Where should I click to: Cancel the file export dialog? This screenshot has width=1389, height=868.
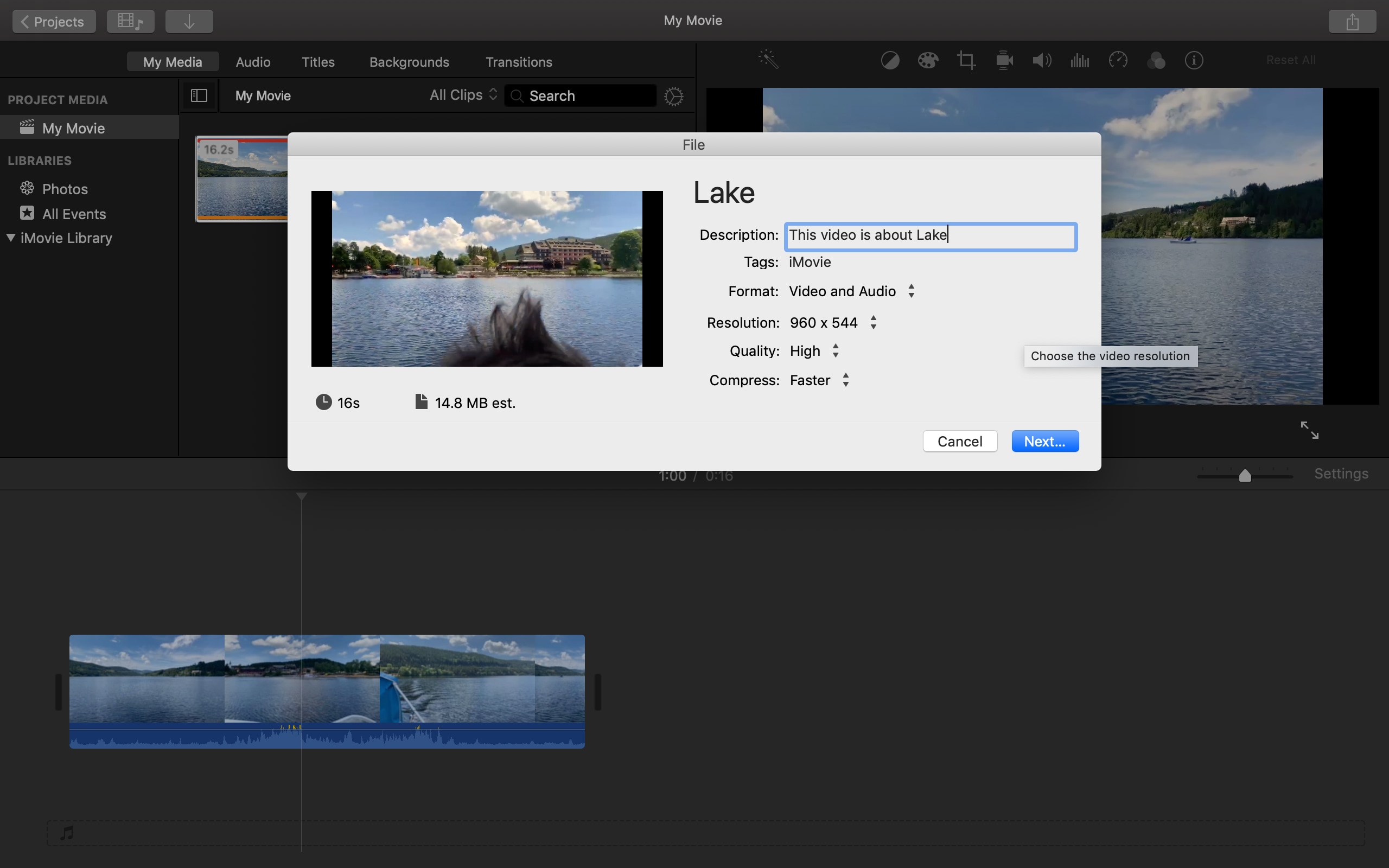pos(960,441)
